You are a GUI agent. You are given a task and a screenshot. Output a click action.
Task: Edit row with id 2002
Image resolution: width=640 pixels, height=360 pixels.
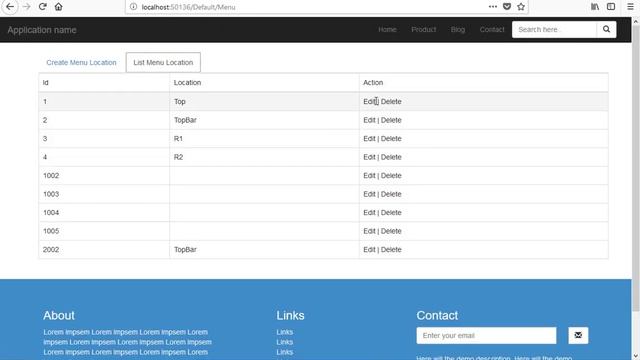pyautogui.click(x=369, y=249)
